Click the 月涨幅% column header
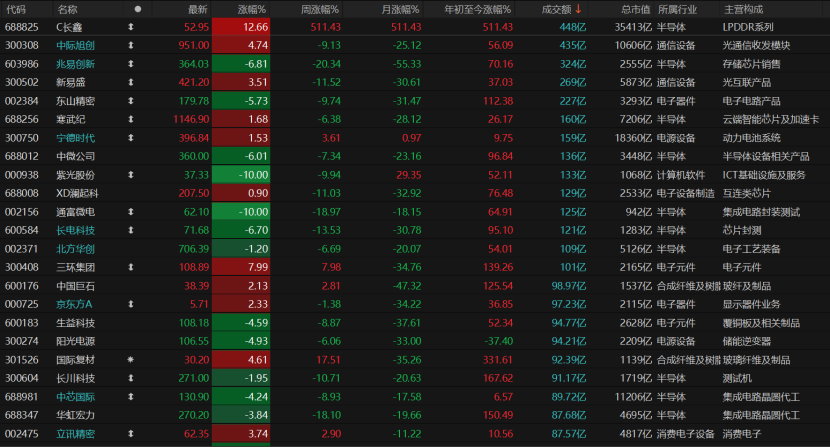 pyautogui.click(x=400, y=10)
